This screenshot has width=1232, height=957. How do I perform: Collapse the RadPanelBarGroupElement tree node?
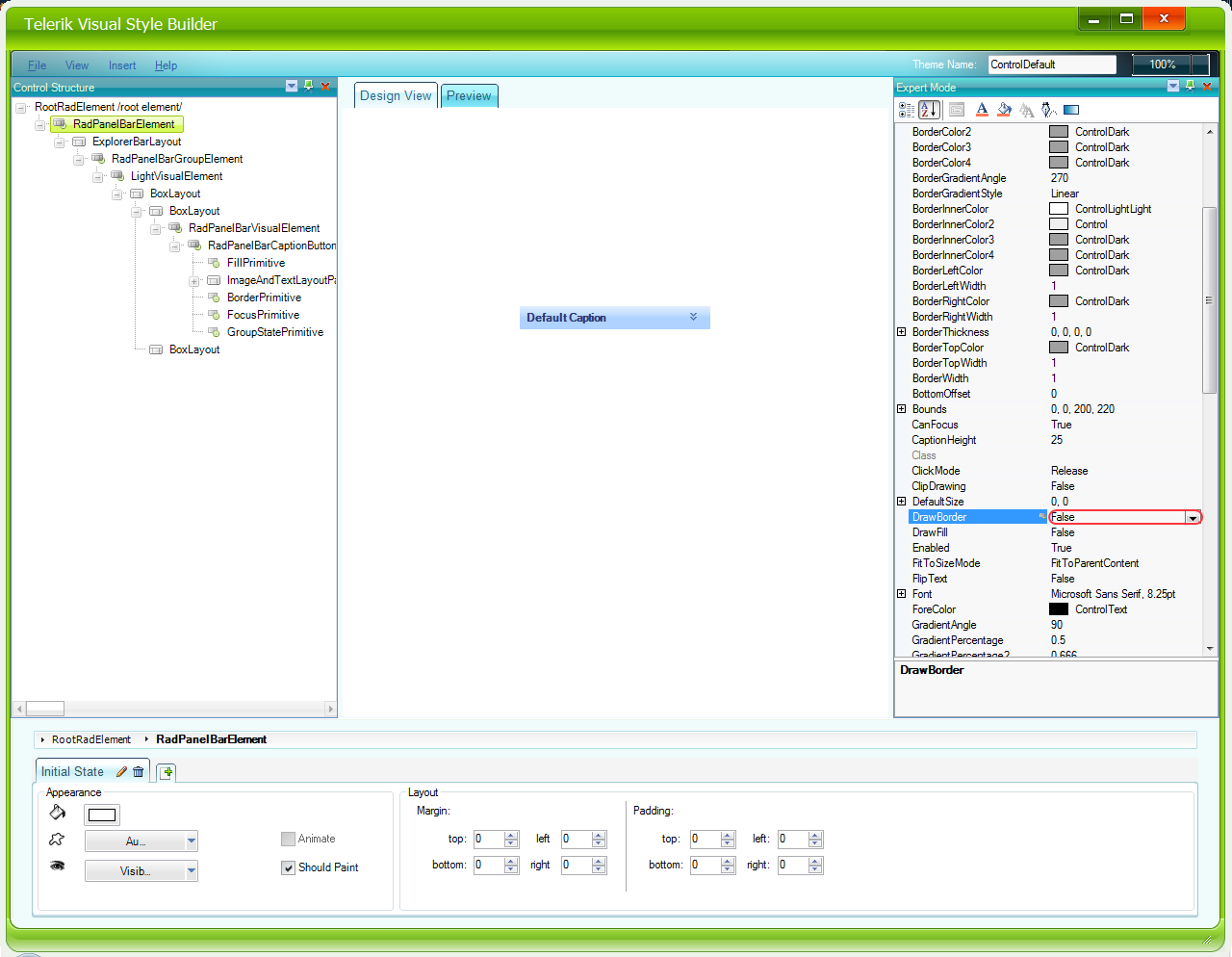(x=78, y=160)
